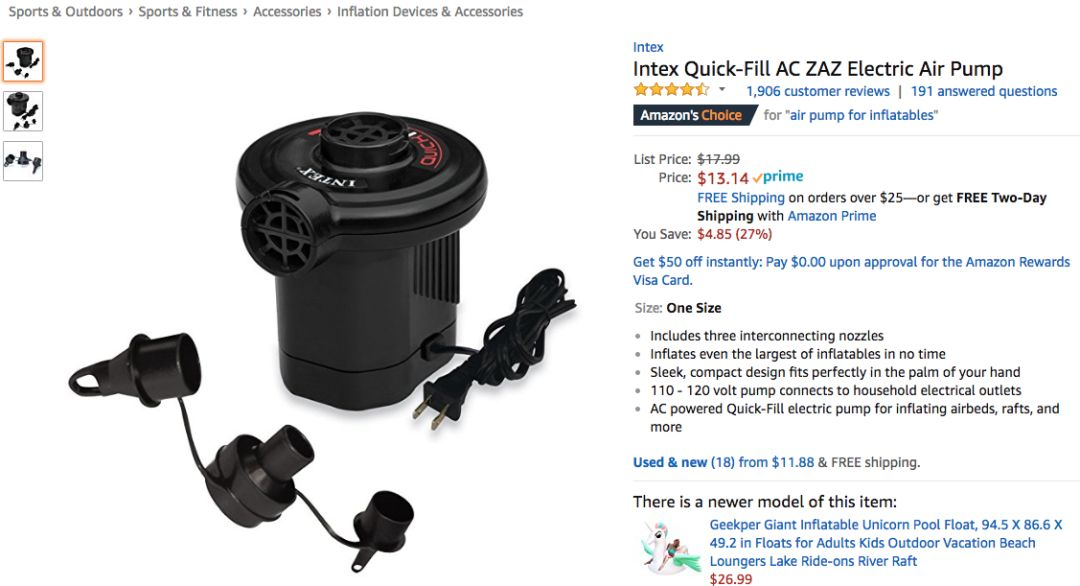
Task: Click the Prime logo next to price
Action: pyautogui.click(x=778, y=177)
